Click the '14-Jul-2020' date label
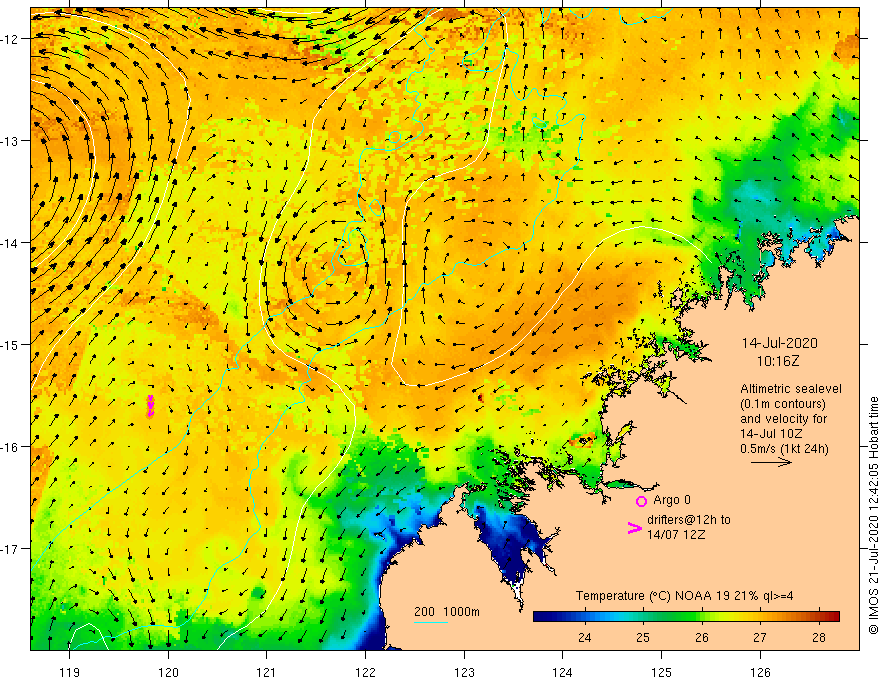 pyautogui.click(x=780, y=343)
